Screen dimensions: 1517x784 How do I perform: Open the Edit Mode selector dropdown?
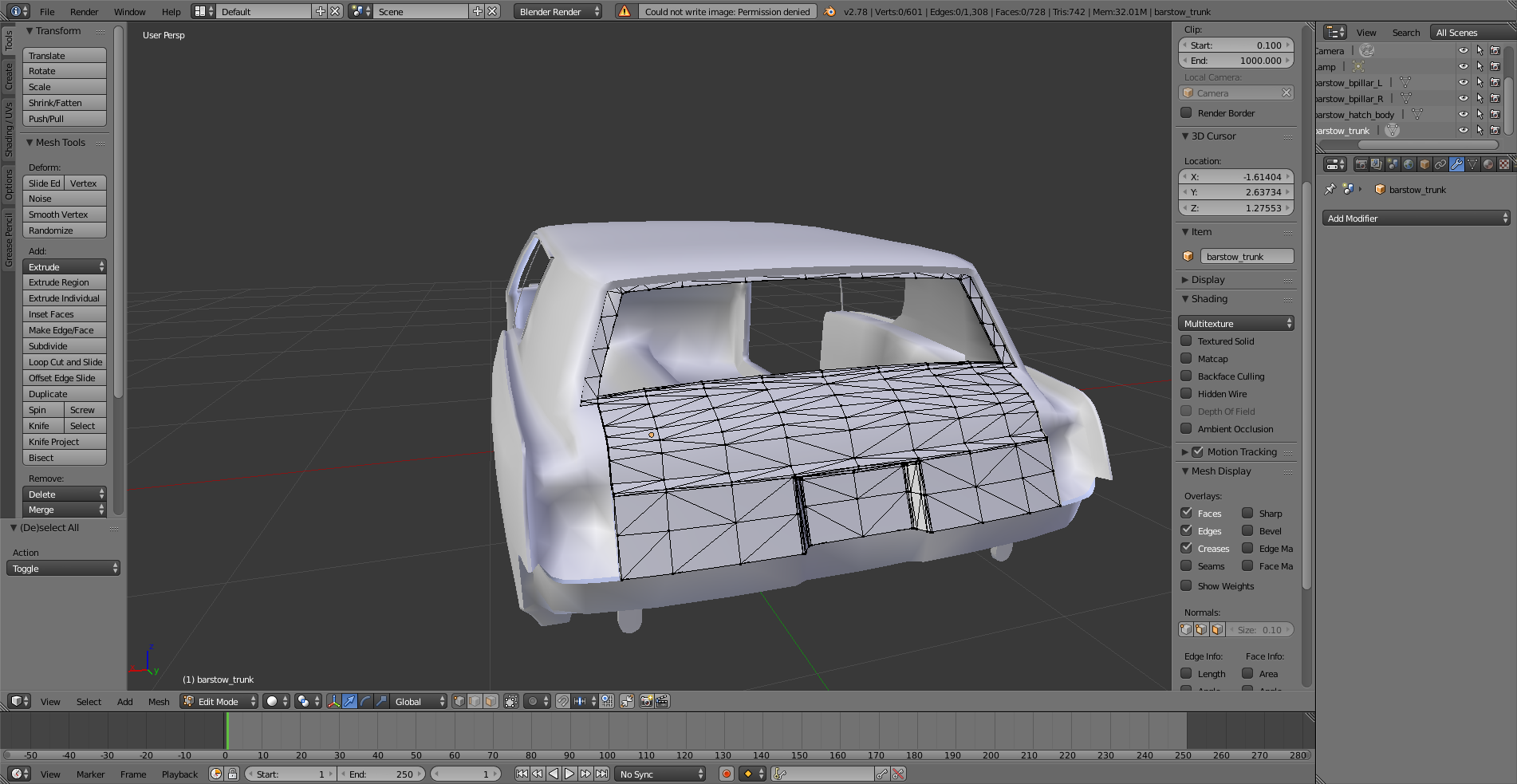[x=219, y=702]
